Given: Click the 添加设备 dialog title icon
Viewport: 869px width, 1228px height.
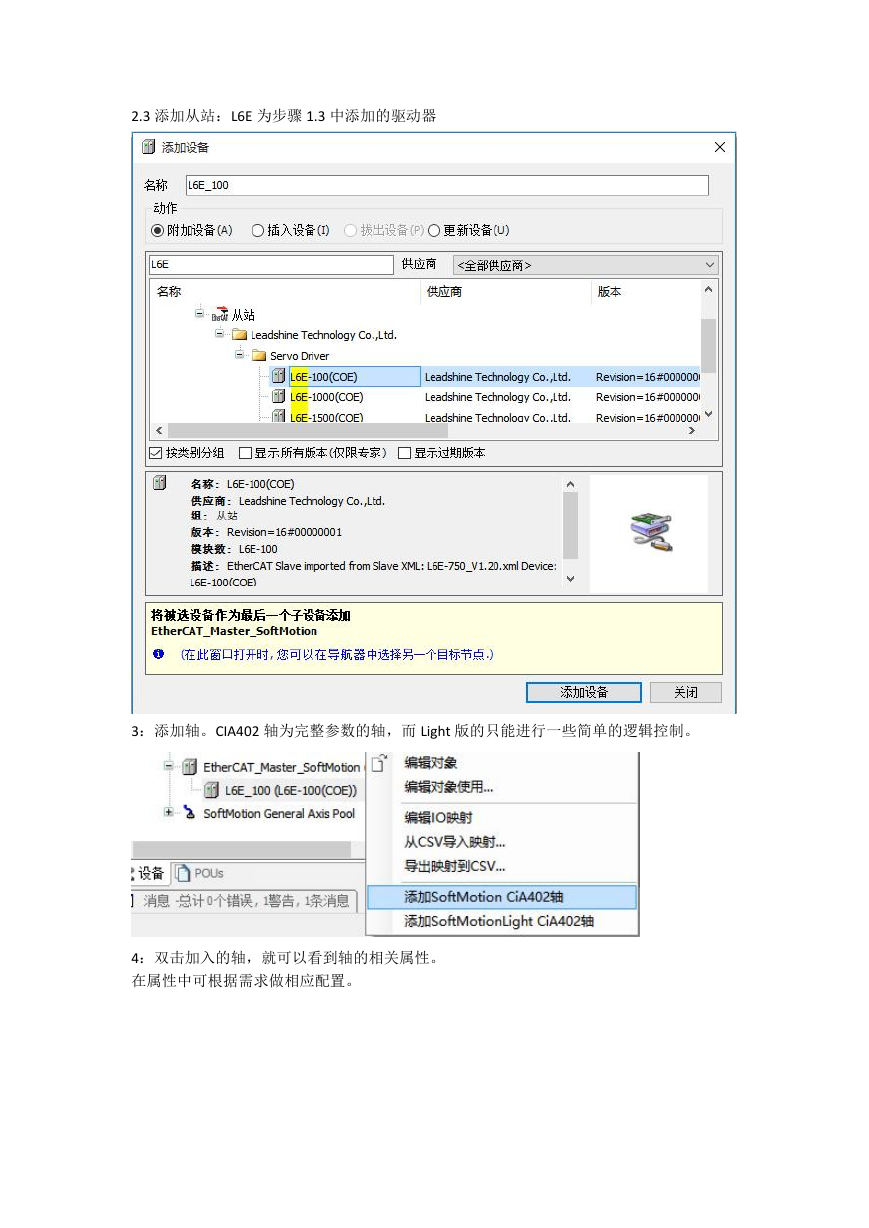Looking at the screenshot, I should 149,147.
